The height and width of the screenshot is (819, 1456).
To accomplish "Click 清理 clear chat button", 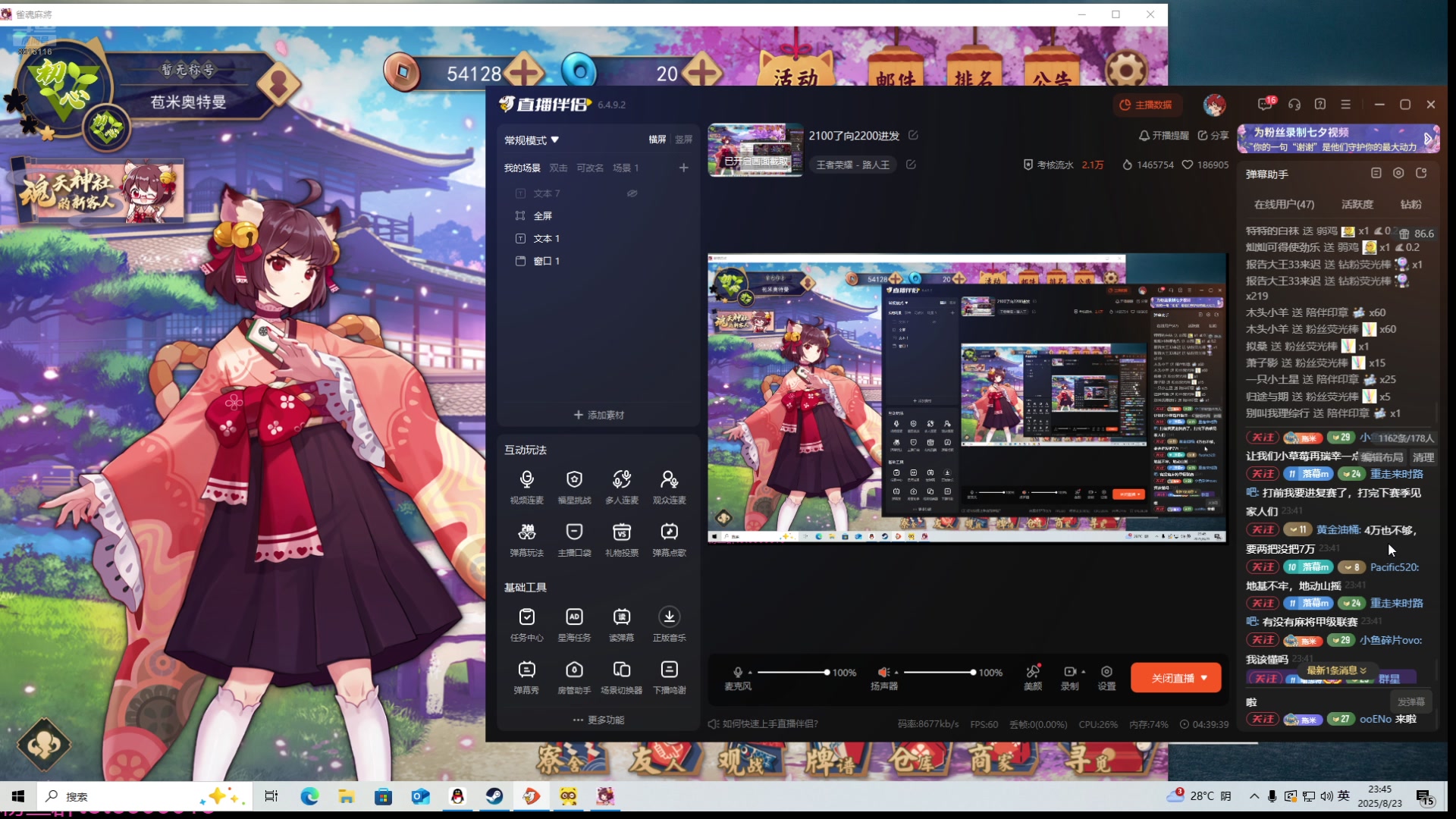I will coord(1423,457).
